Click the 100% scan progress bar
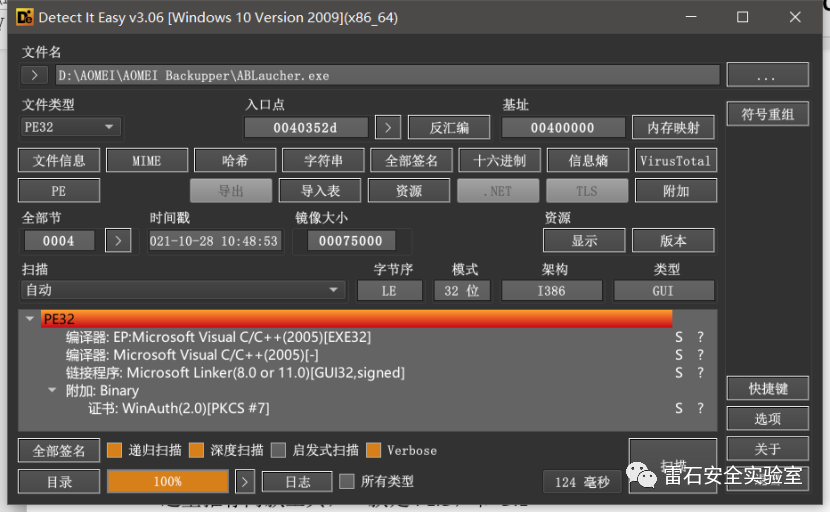 coord(168,481)
